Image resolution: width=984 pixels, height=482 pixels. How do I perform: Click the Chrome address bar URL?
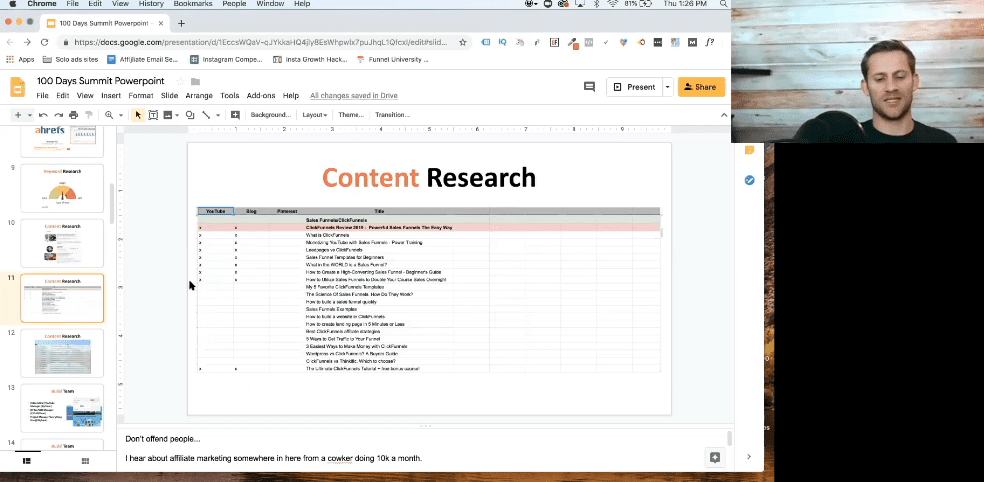260,42
